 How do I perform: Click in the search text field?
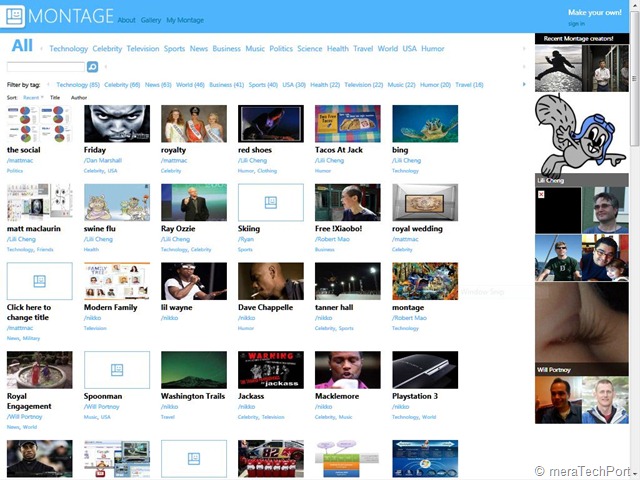tap(46, 67)
